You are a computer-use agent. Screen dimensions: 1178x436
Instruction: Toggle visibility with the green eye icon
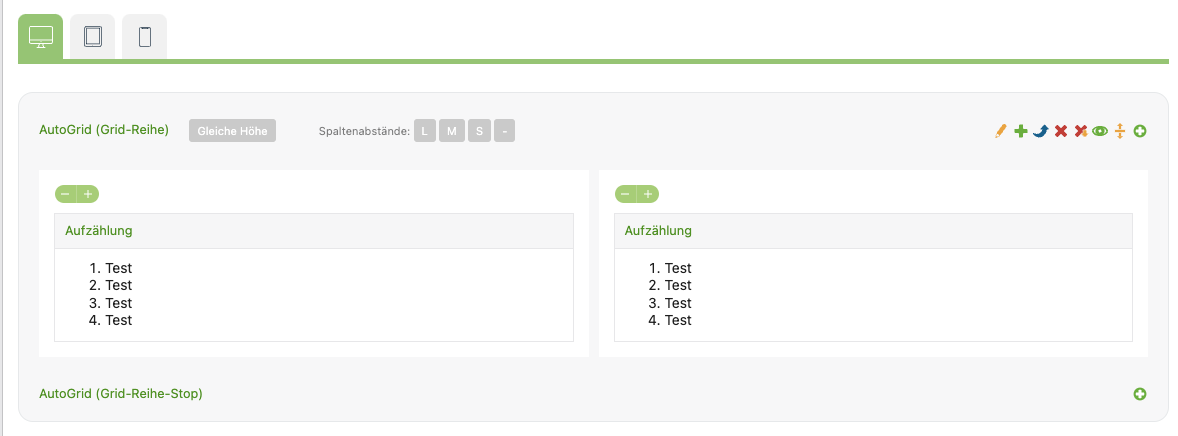[x=1100, y=131]
